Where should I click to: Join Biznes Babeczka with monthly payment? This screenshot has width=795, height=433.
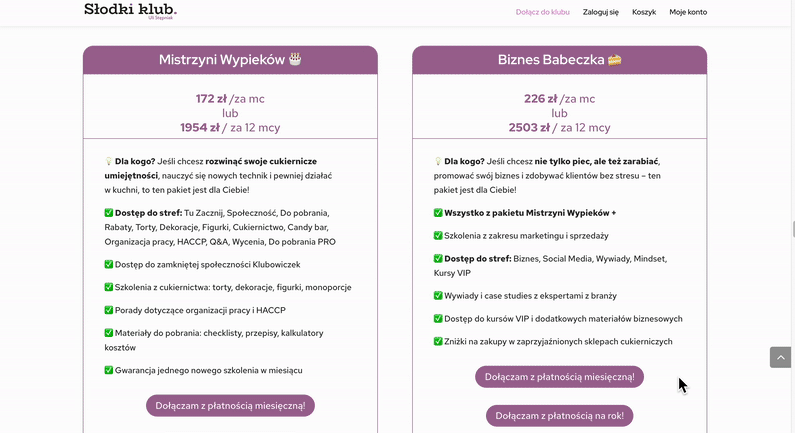[x=559, y=377]
